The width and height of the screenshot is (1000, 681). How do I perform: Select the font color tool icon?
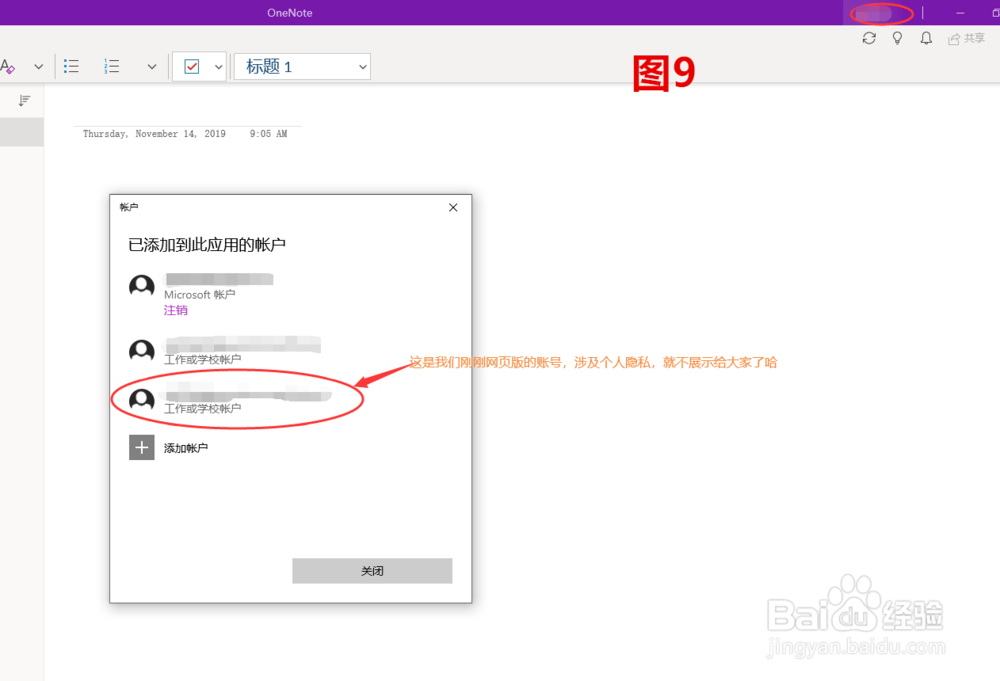8,65
